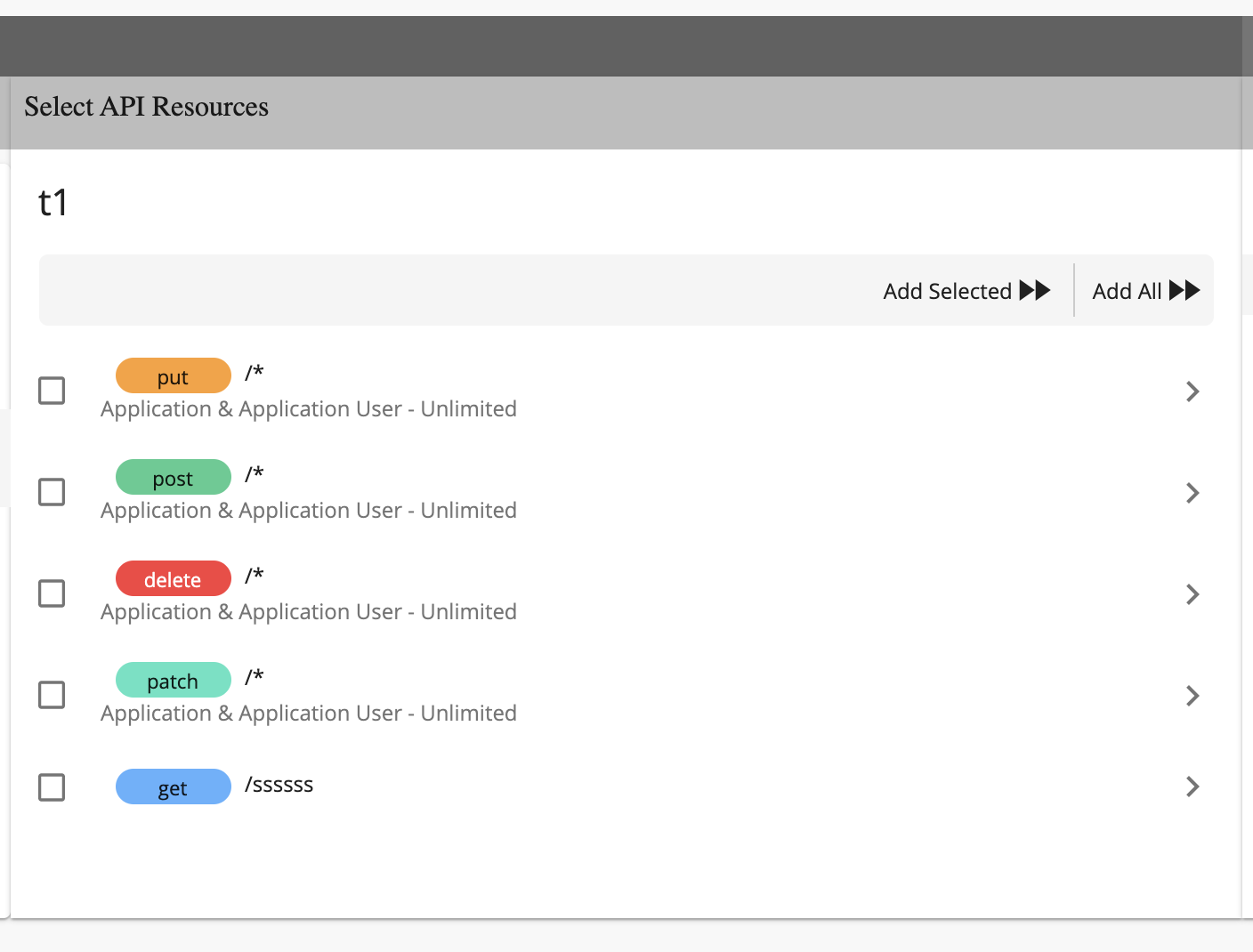Expand the put resource row details

click(1192, 391)
